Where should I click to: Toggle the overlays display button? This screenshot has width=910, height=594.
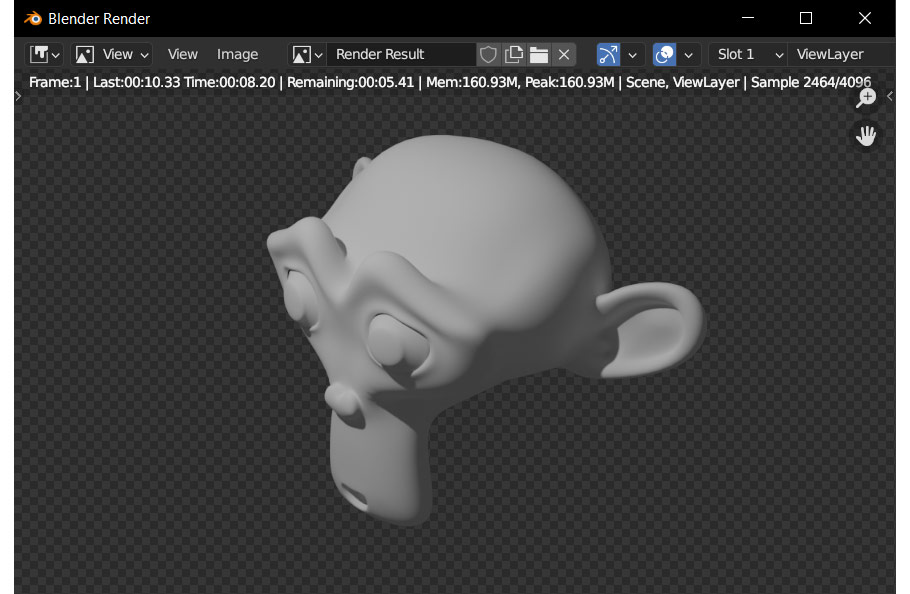[664, 54]
